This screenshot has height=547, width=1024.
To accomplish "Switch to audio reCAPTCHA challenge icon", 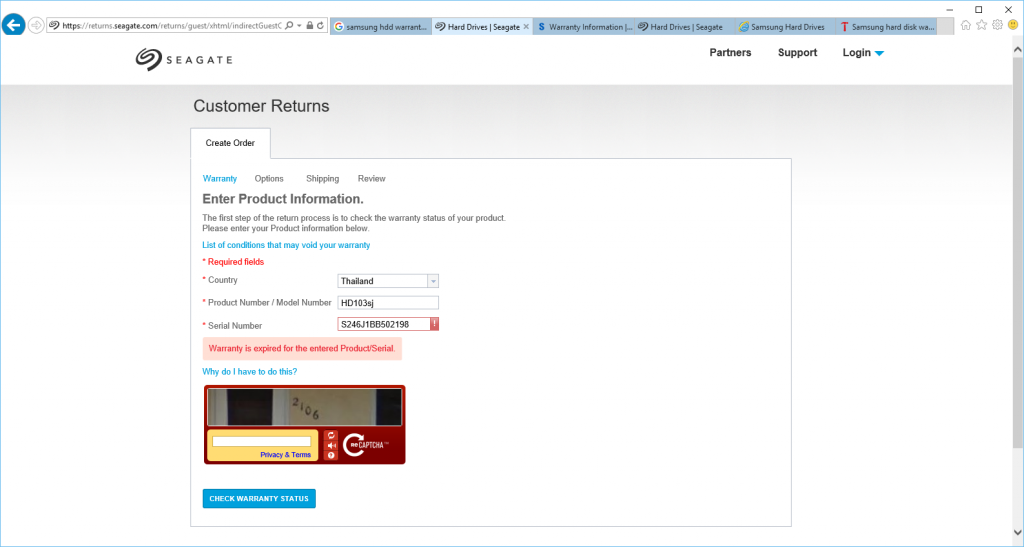I will click(331, 445).
